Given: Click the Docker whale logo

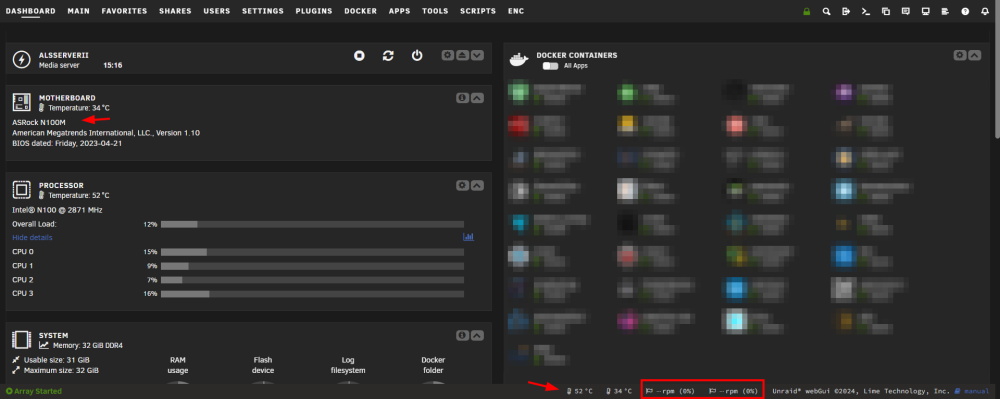Looking at the screenshot, I should [518, 59].
